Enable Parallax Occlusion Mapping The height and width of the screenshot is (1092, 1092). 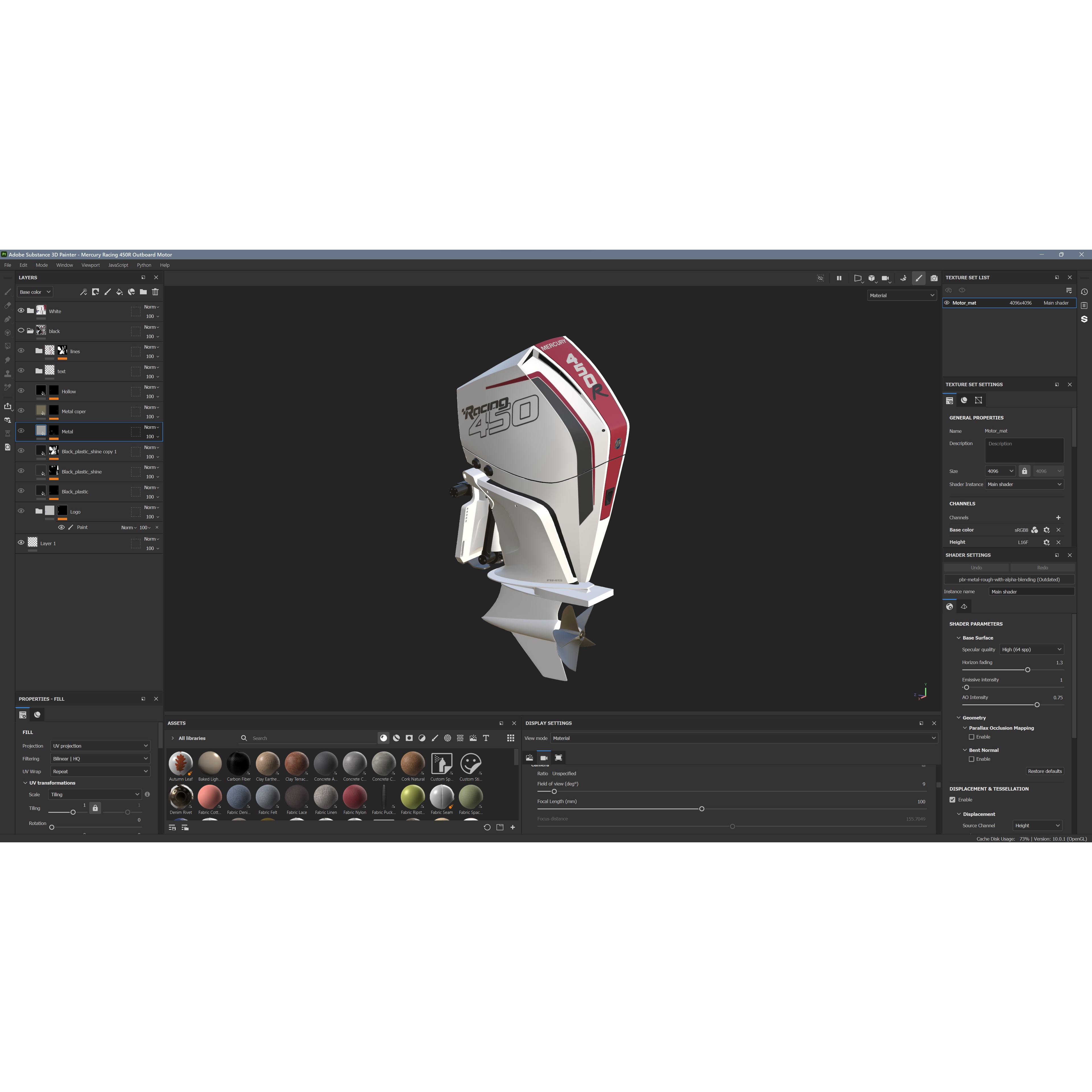pos(972,737)
